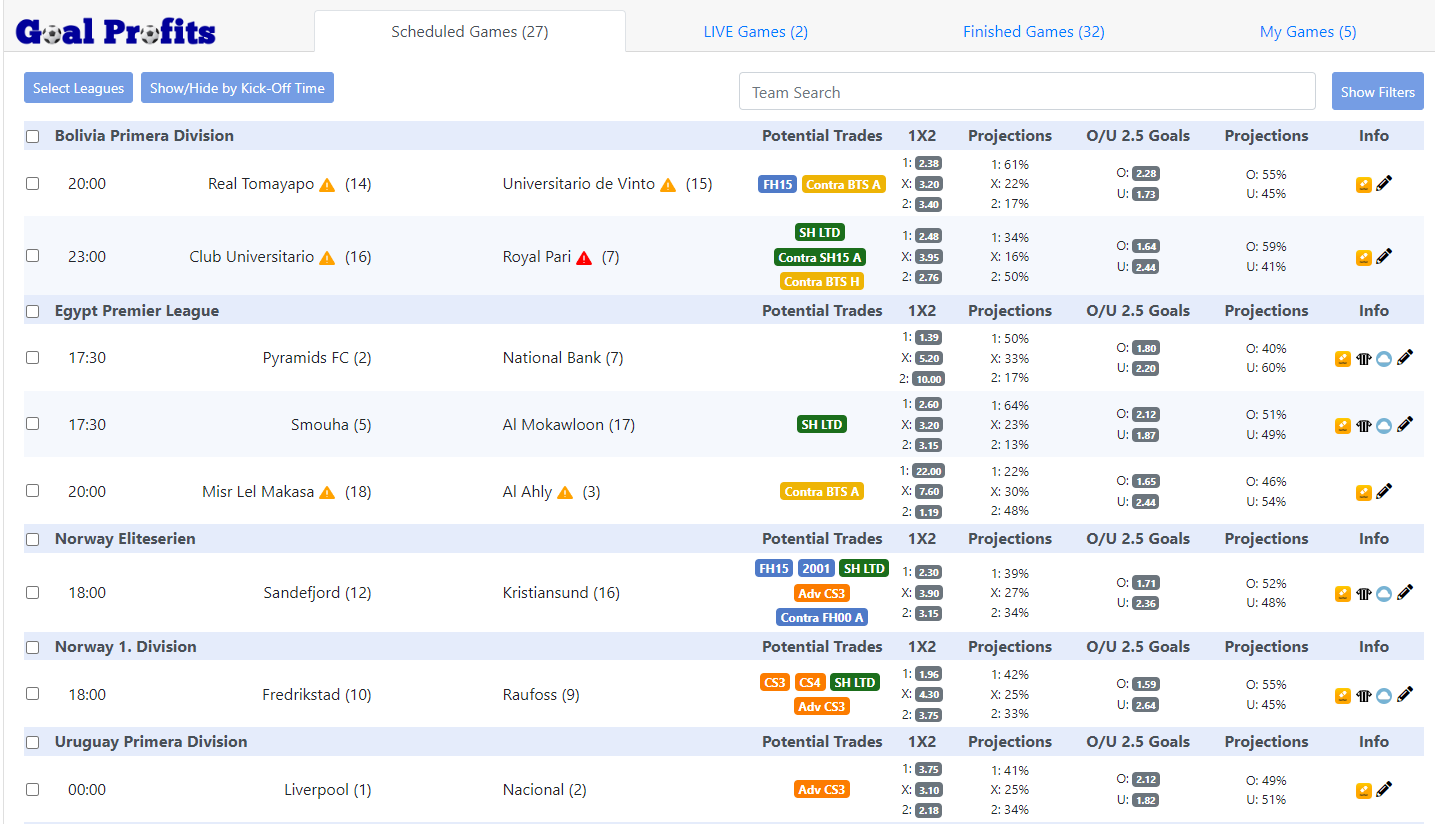Select checkbox for Liverpool v Nacional match

tap(33, 789)
